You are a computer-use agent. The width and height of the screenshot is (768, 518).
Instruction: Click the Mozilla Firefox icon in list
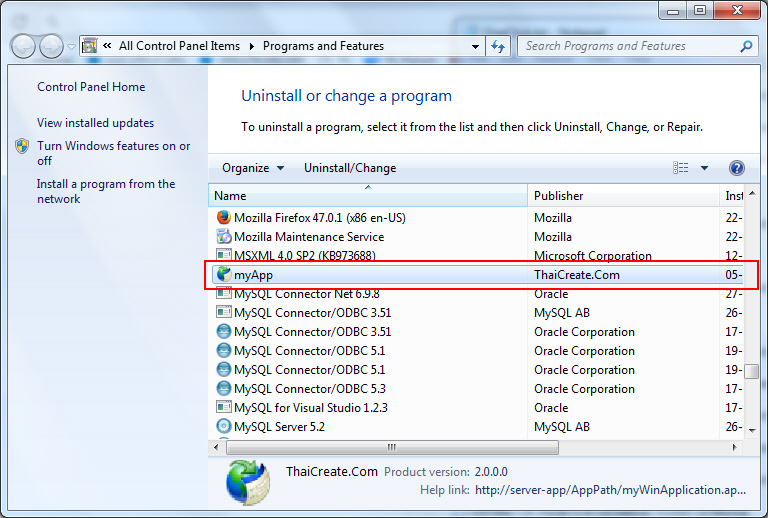point(224,217)
